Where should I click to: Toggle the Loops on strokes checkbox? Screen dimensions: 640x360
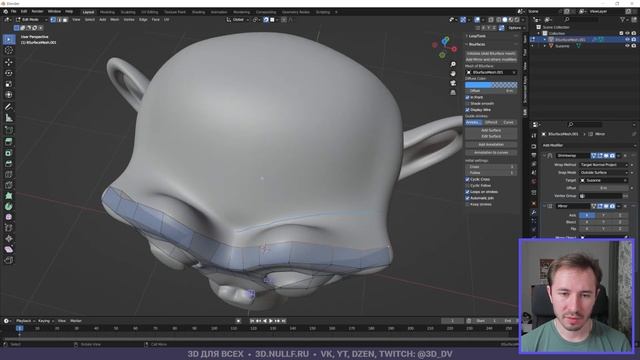[x=468, y=192]
